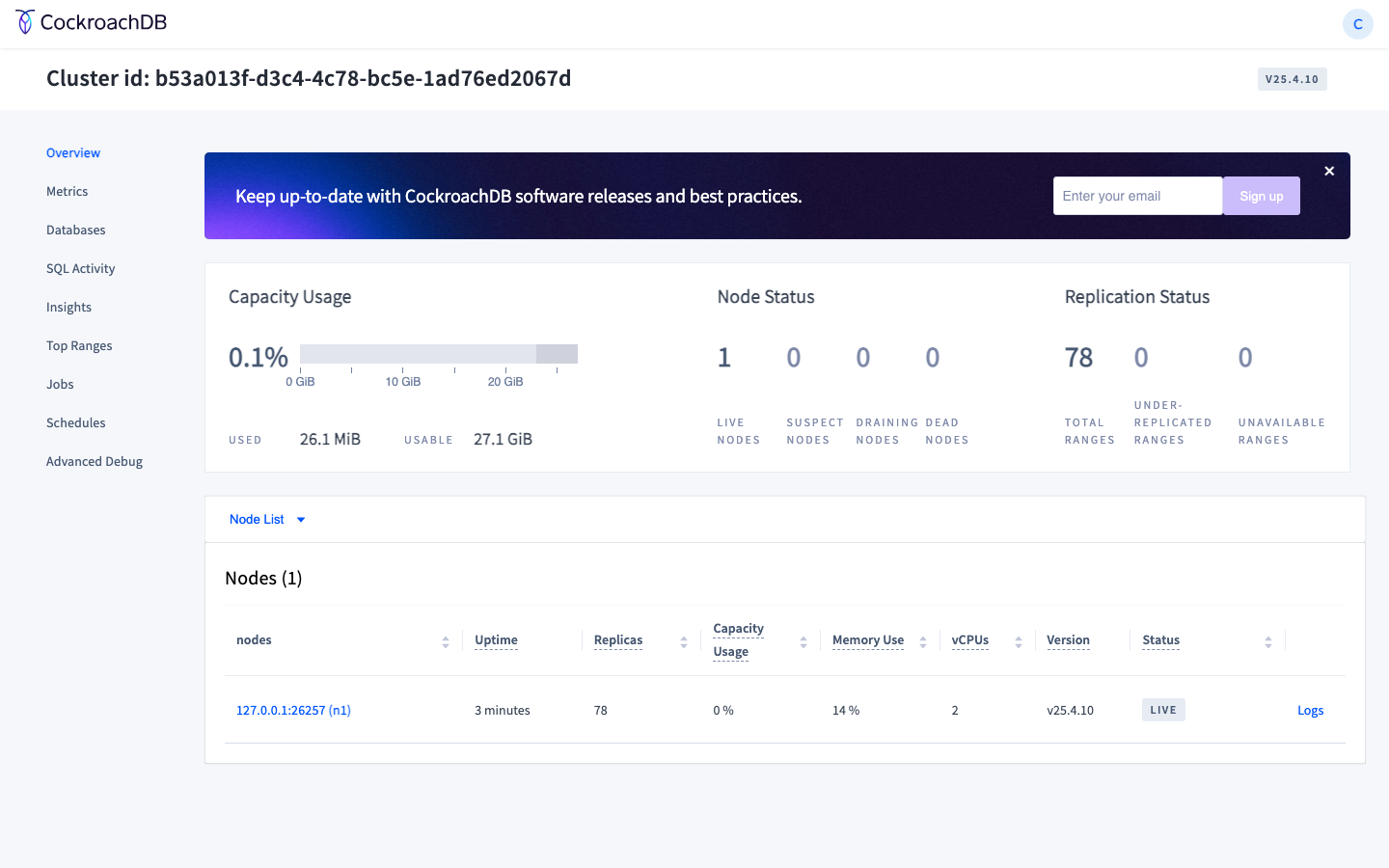Click the Sign up button
The height and width of the screenshot is (868, 1389).
point(1262,196)
